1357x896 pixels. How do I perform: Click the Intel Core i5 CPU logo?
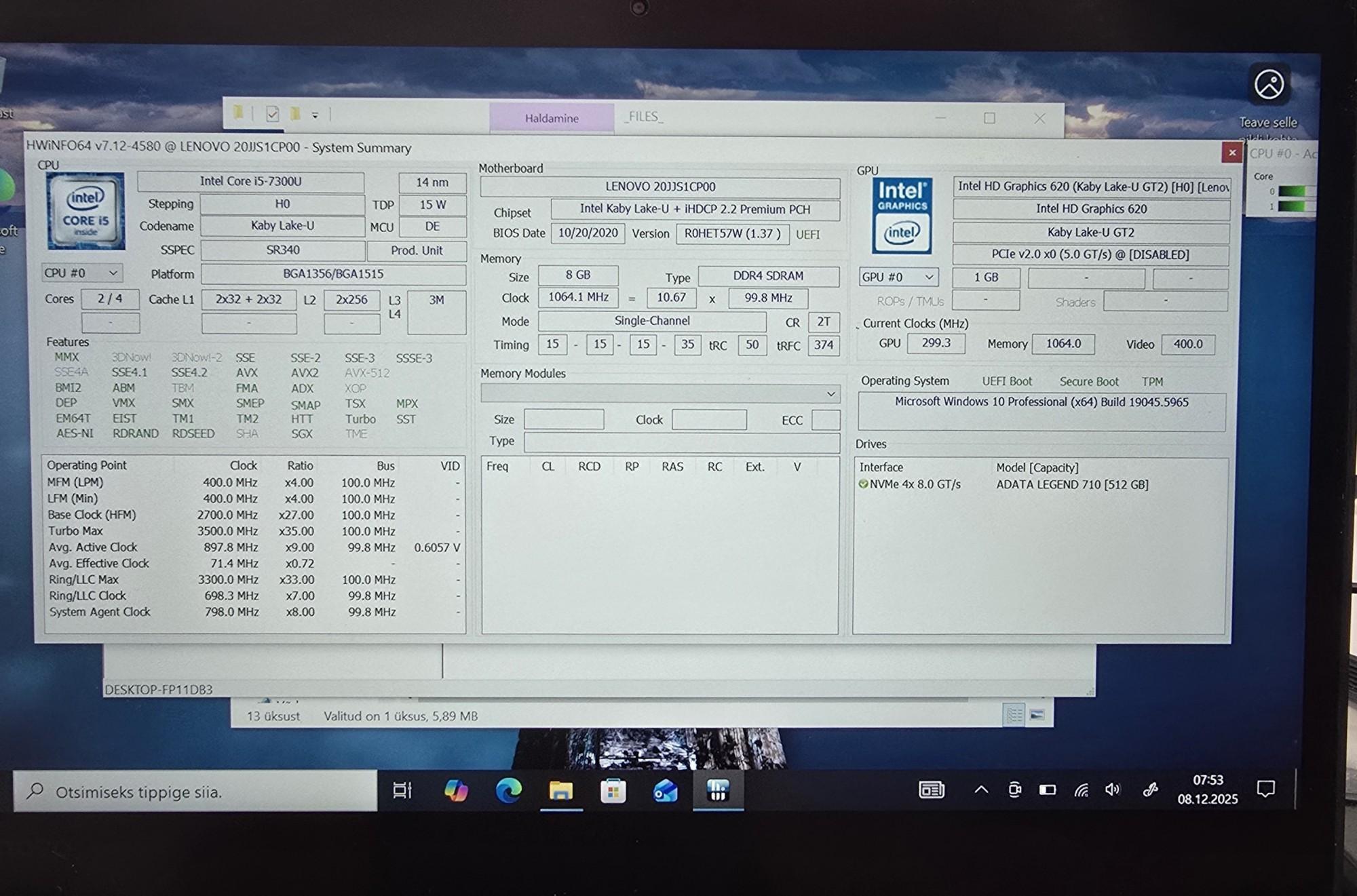pyautogui.click(x=85, y=211)
